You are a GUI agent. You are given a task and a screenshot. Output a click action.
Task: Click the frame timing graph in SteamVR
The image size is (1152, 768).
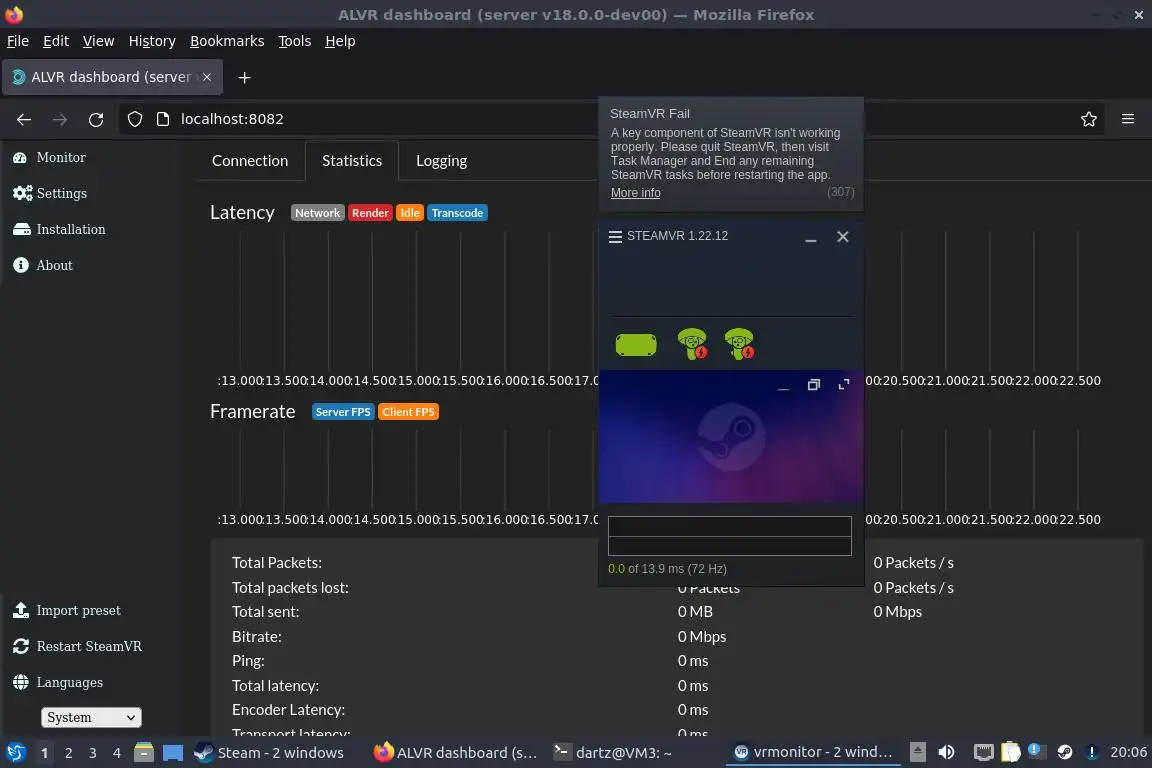coord(730,536)
